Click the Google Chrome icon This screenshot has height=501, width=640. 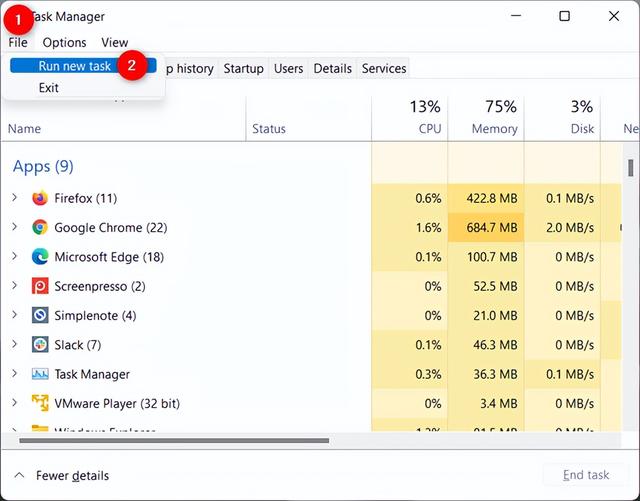click(40, 227)
